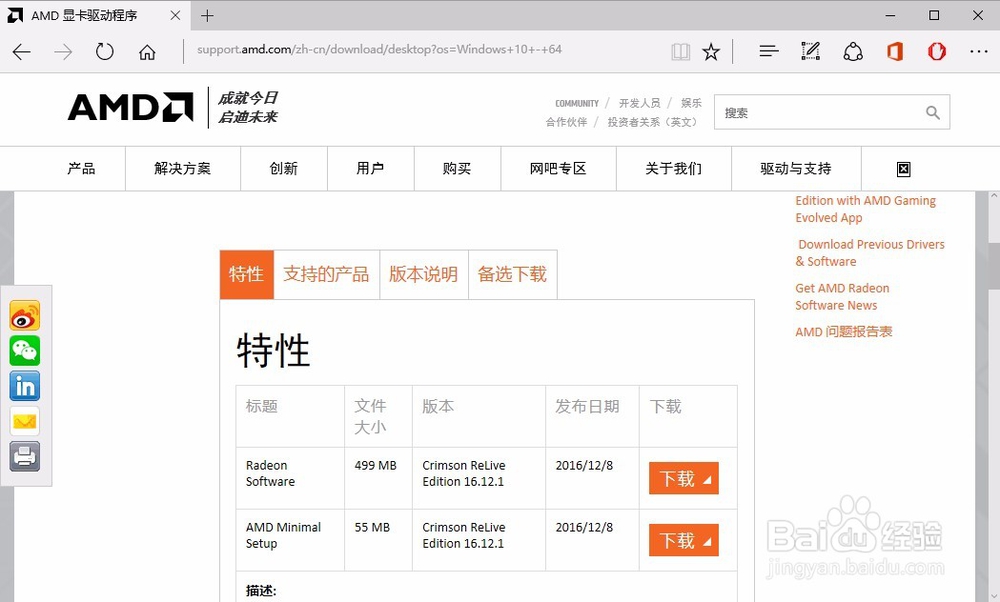Email the page via the envelope icon
1000x602 pixels.
tap(24, 421)
